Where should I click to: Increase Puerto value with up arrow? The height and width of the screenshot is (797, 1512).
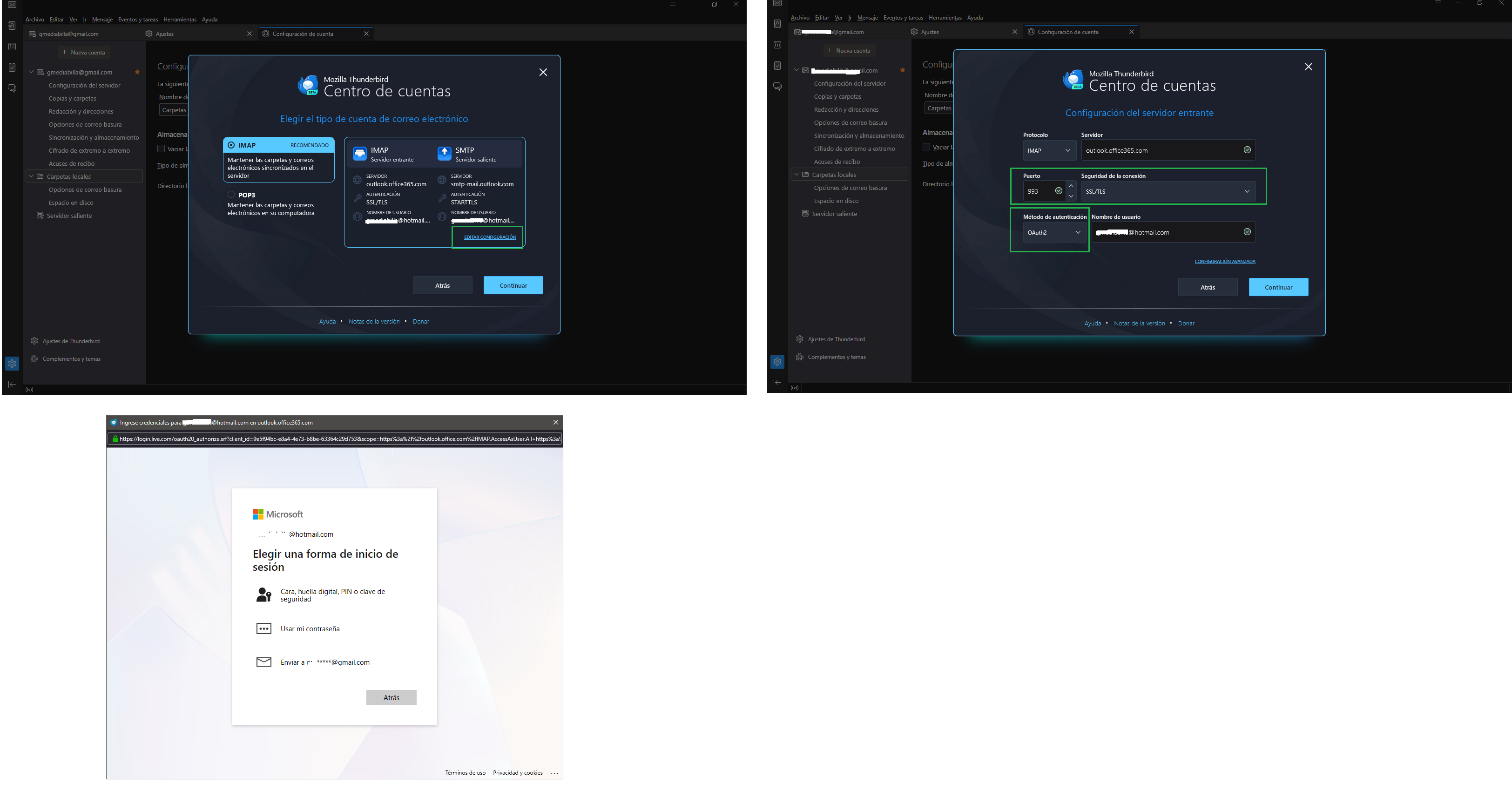pos(1071,186)
